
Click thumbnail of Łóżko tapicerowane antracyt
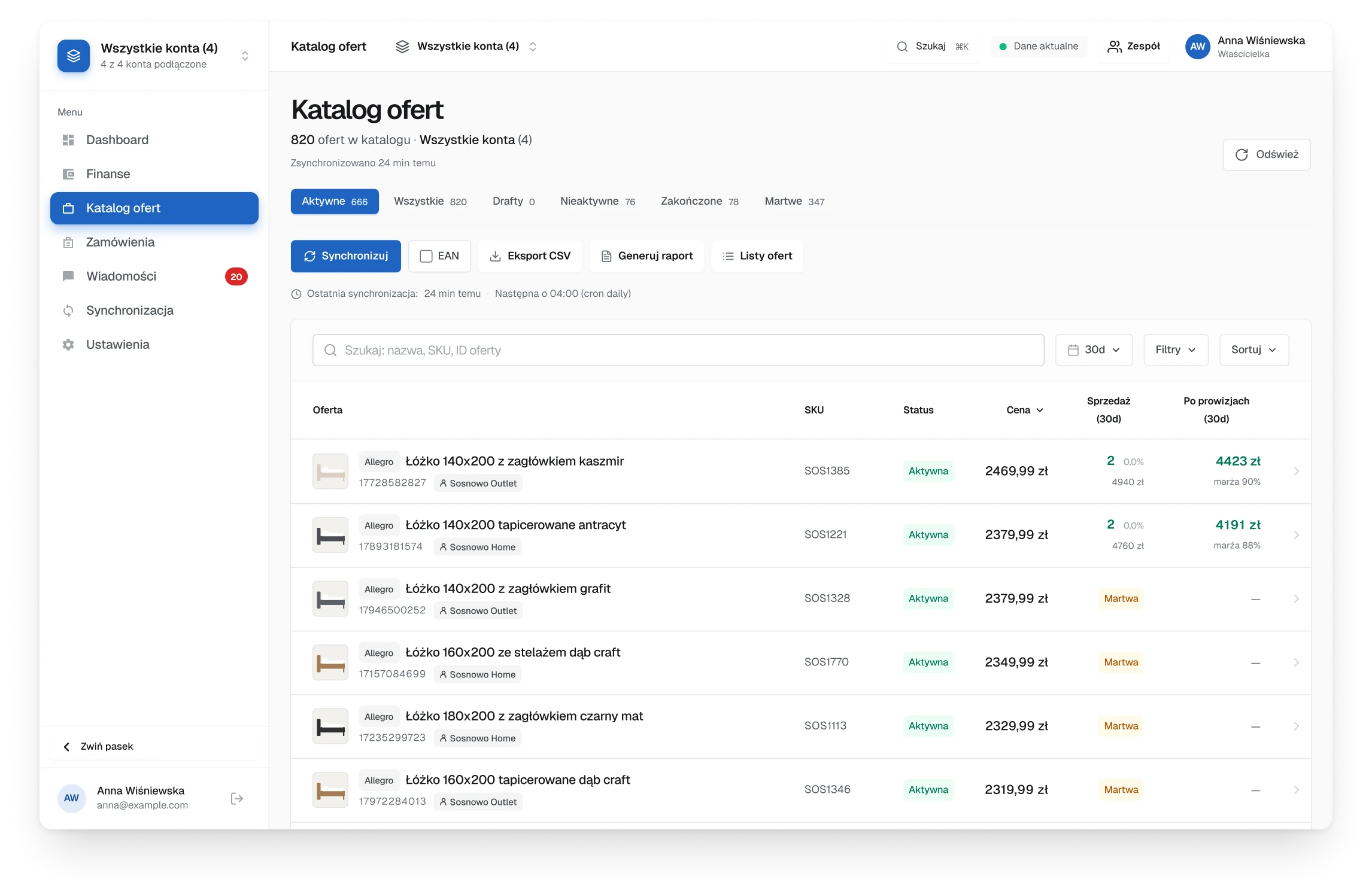[330, 535]
